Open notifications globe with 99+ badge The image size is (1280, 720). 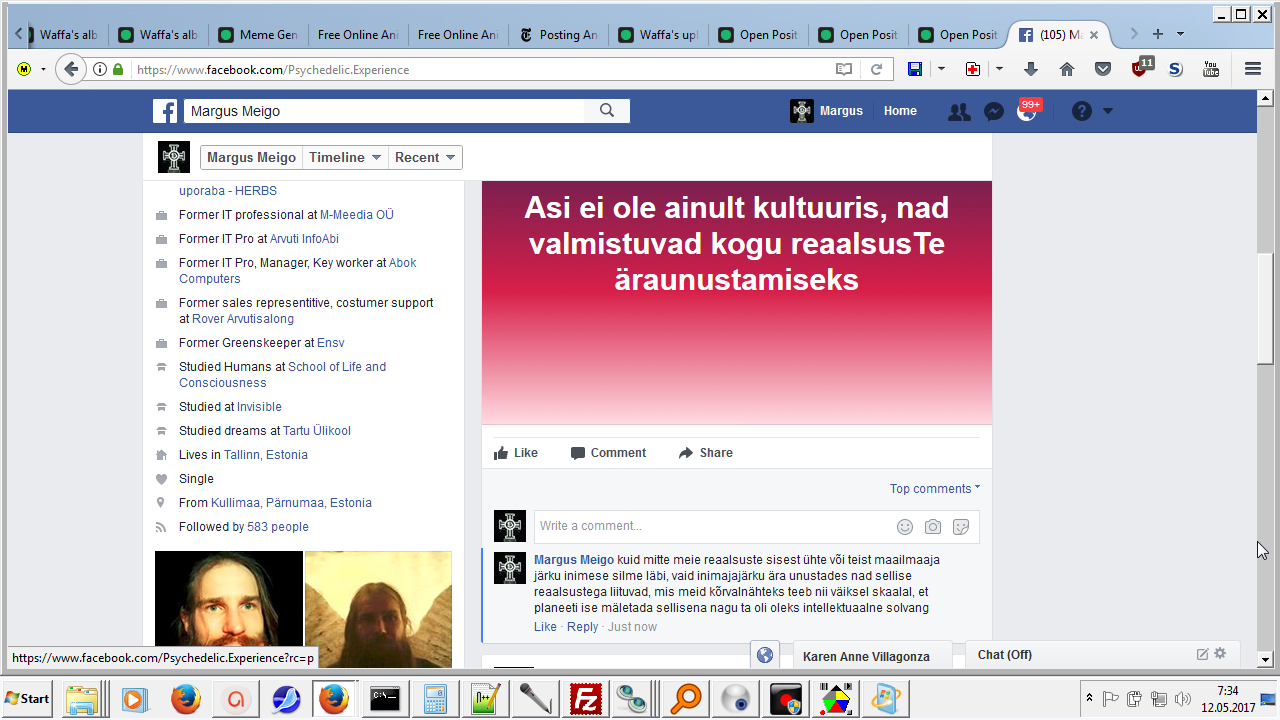pos(1026,112)
